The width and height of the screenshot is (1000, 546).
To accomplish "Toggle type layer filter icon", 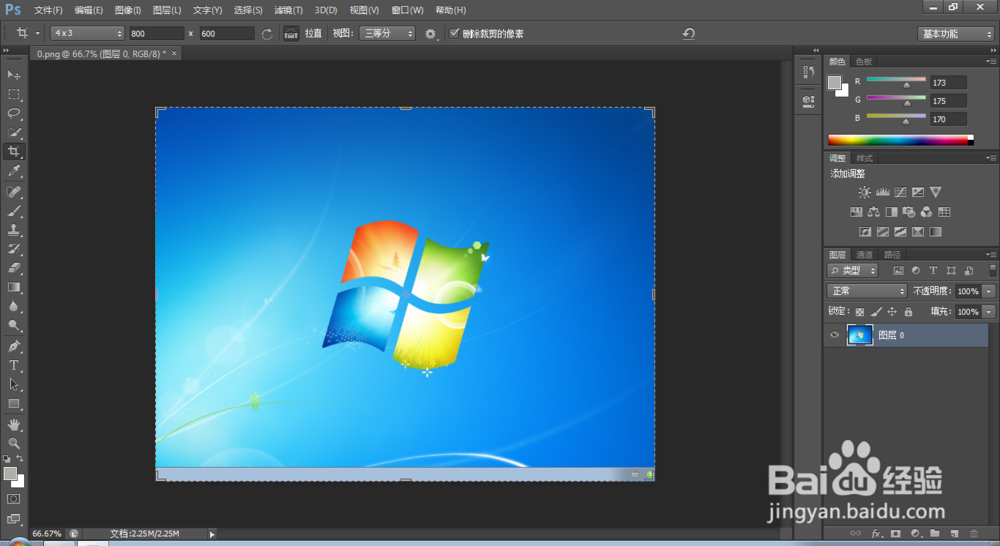I will pyautogui.click(x=933, y=270).
